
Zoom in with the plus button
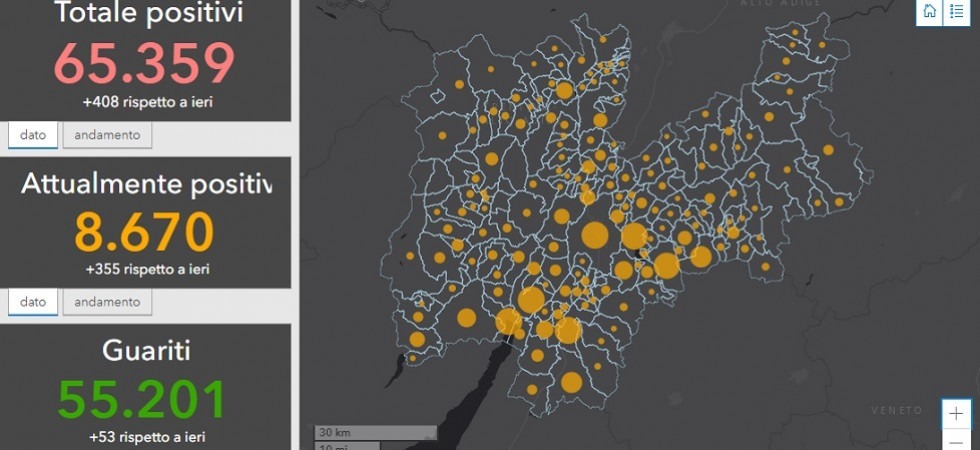click(956, 414)
